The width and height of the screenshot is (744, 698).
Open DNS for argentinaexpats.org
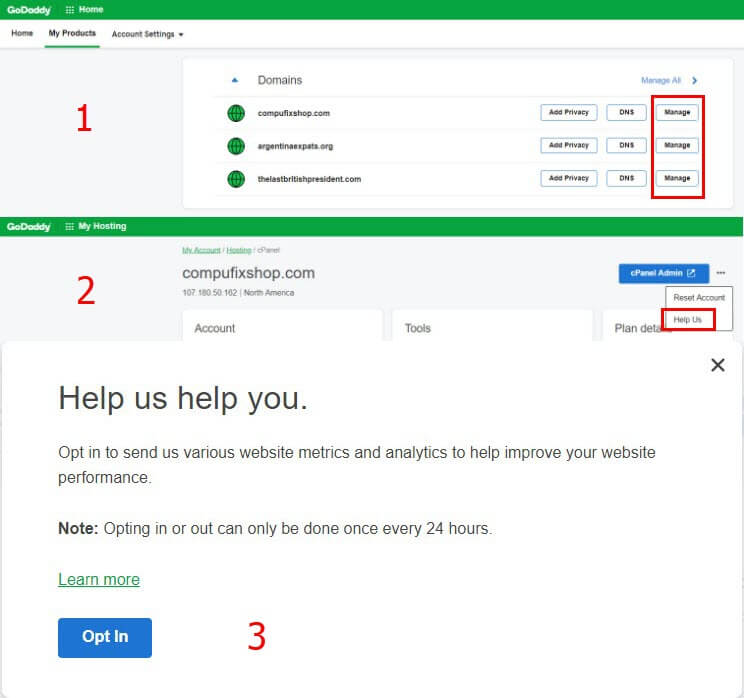pos(626,145)
